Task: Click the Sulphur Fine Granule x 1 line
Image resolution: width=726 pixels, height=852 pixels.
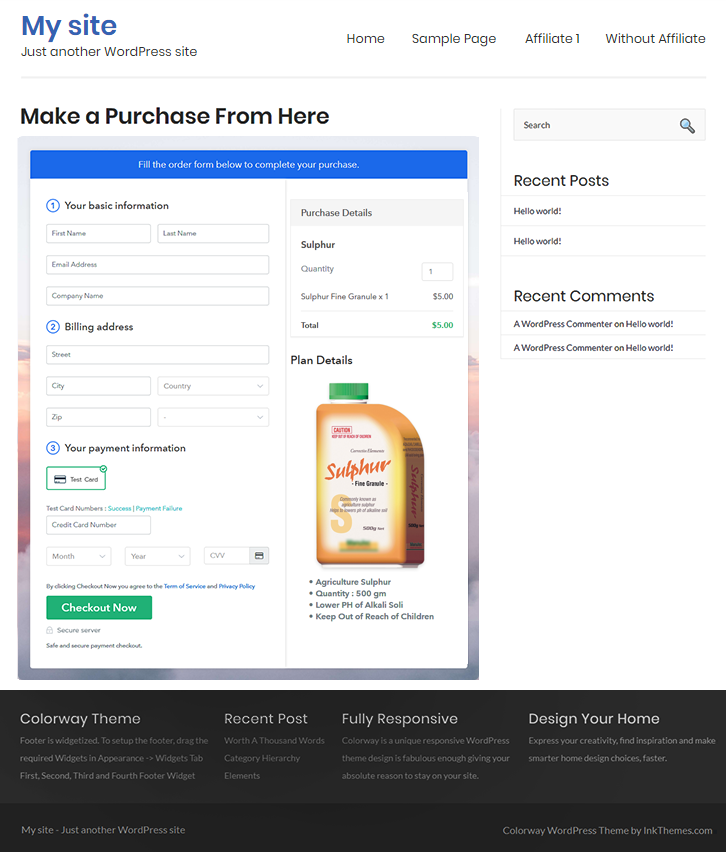Action: pos(345,297)
